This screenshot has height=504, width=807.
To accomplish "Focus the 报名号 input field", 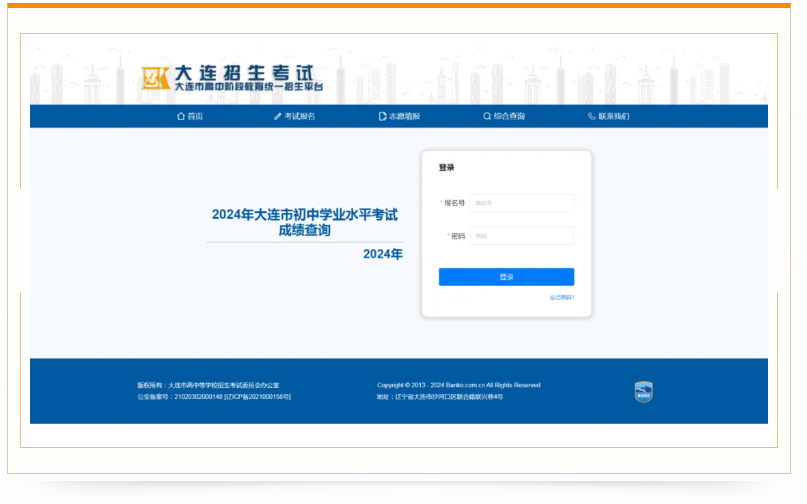I will (x=522, y=203).
